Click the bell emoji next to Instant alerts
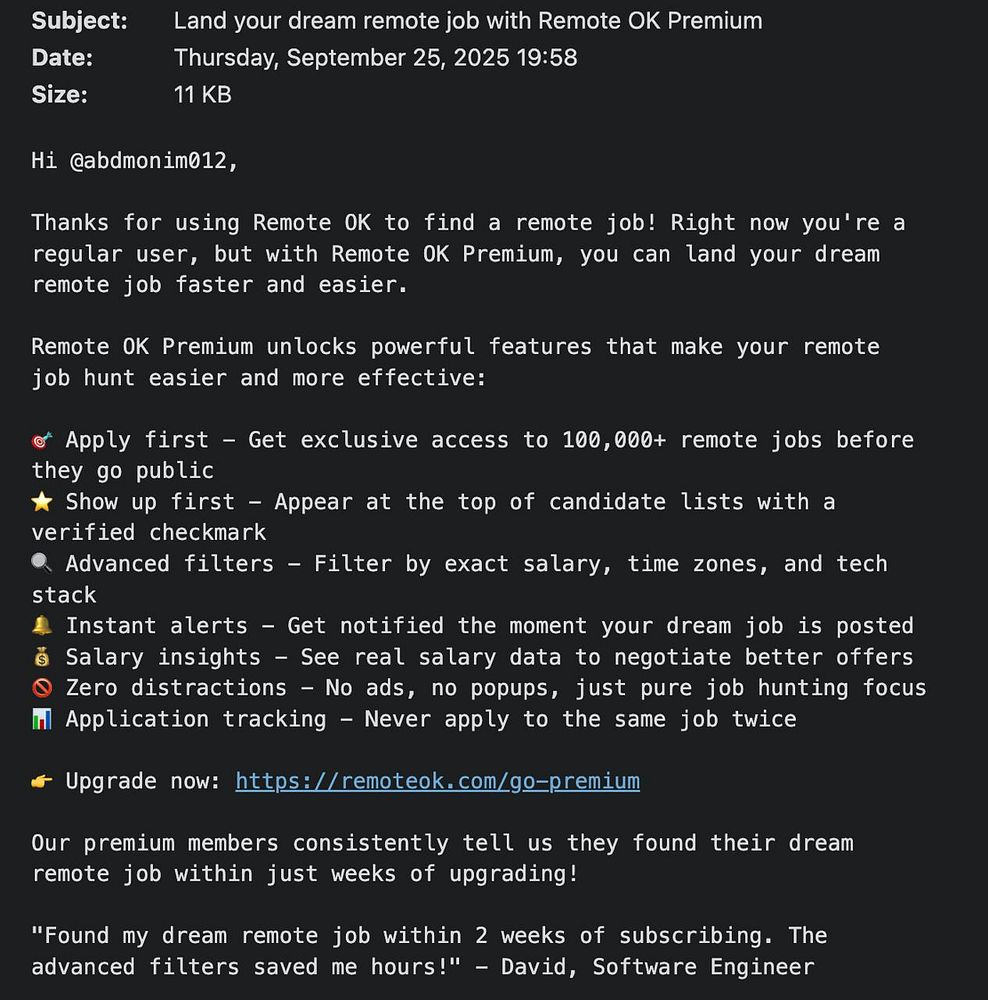Viewport: 988px width, 1000px height. [x=41, y=626]
